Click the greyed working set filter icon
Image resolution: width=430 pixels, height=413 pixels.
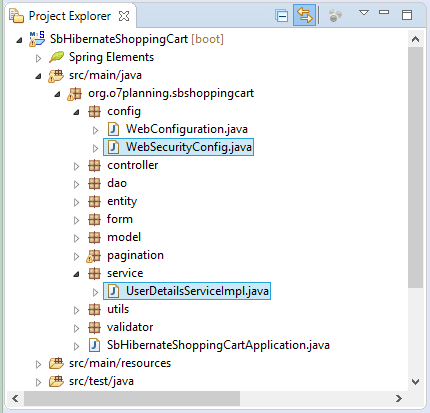point(335,16)
